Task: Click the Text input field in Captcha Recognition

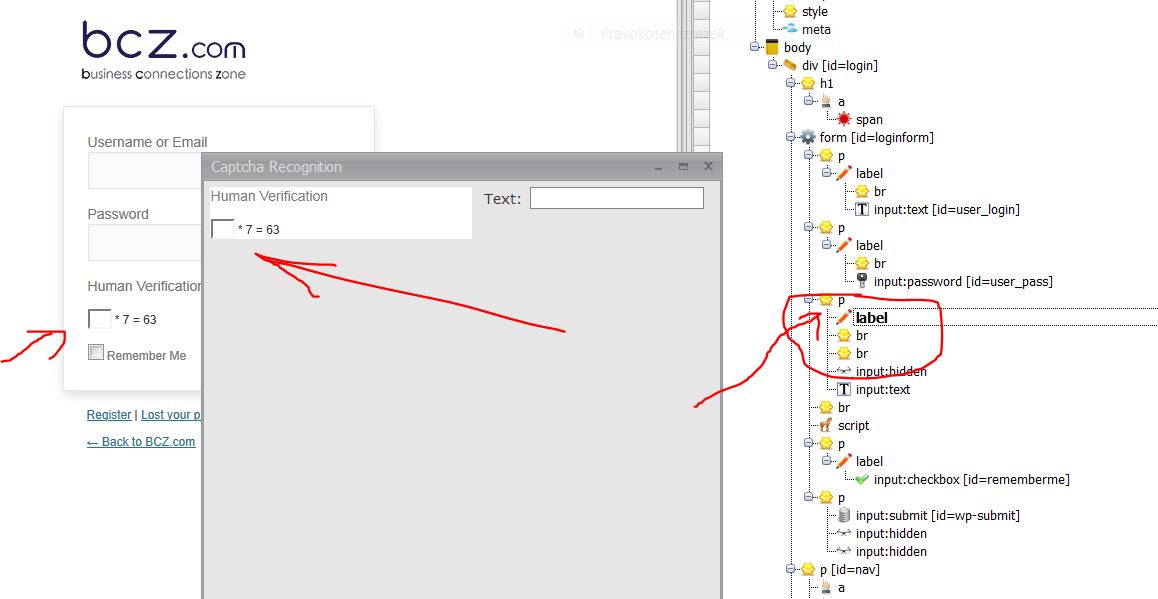Action: (617, 198)
